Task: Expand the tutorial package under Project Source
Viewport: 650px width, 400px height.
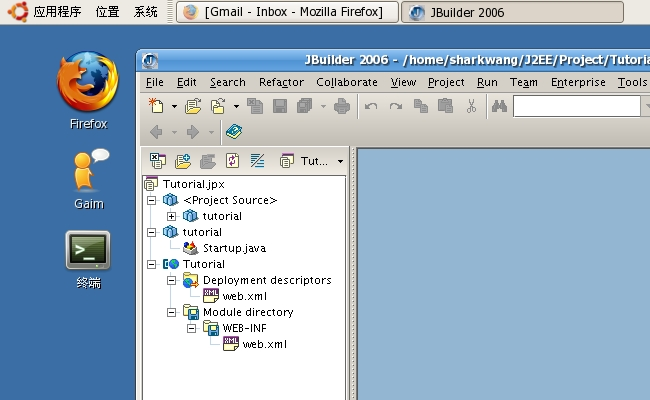Action: click(x=171, y=216)
